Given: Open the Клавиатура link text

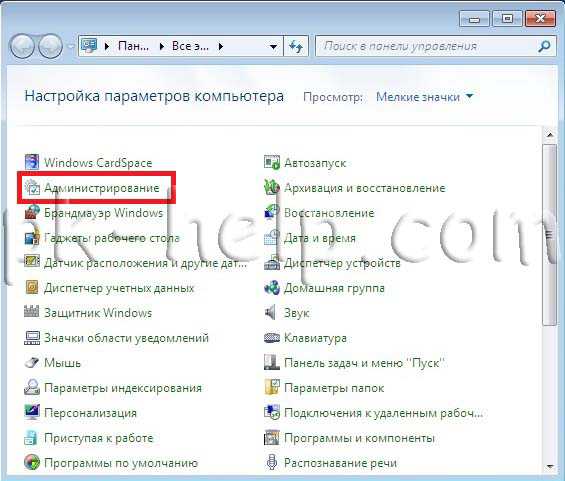Looking at the screenshot, I should 315,338.
